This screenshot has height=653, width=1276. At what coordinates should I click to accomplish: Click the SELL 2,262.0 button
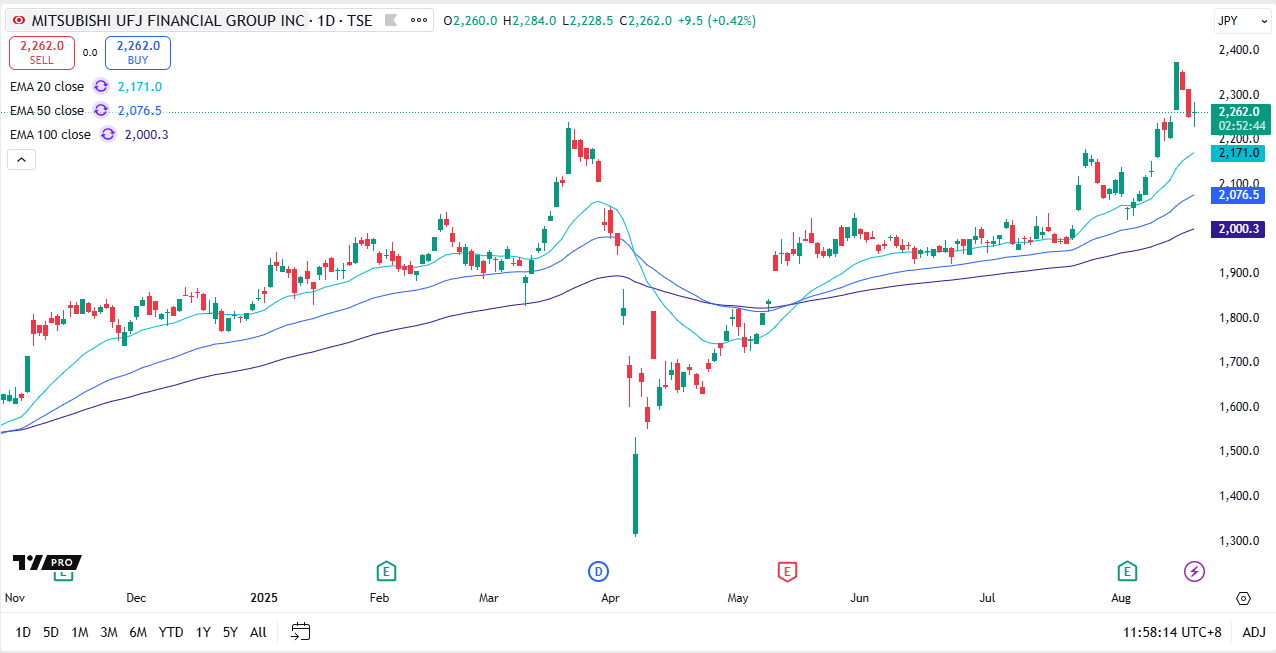point(42,52)
